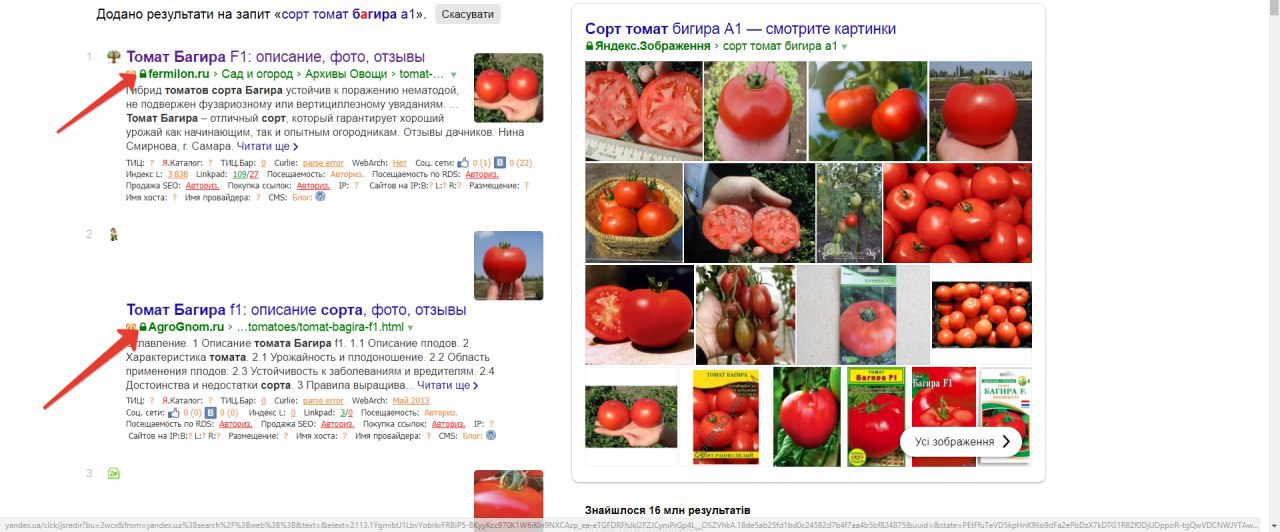This screenshot has height=532, width=1280.
Task: Click the green lock icon beside fermilon.ru
Action: pos(143,74)
